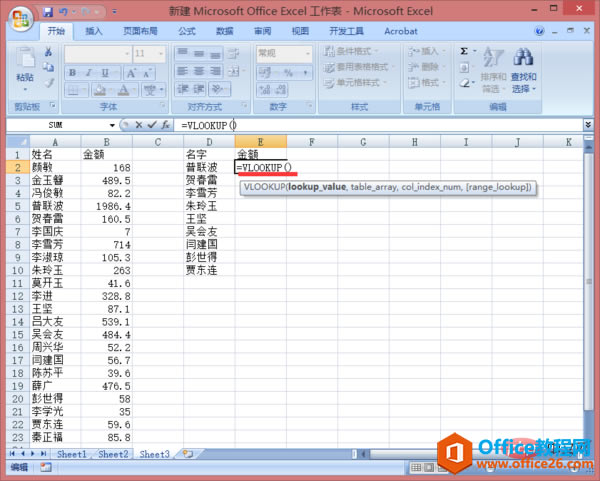The height and width of the screenshot is (481, 600).
Task: Decrease the cell indent
Action: 183,89
